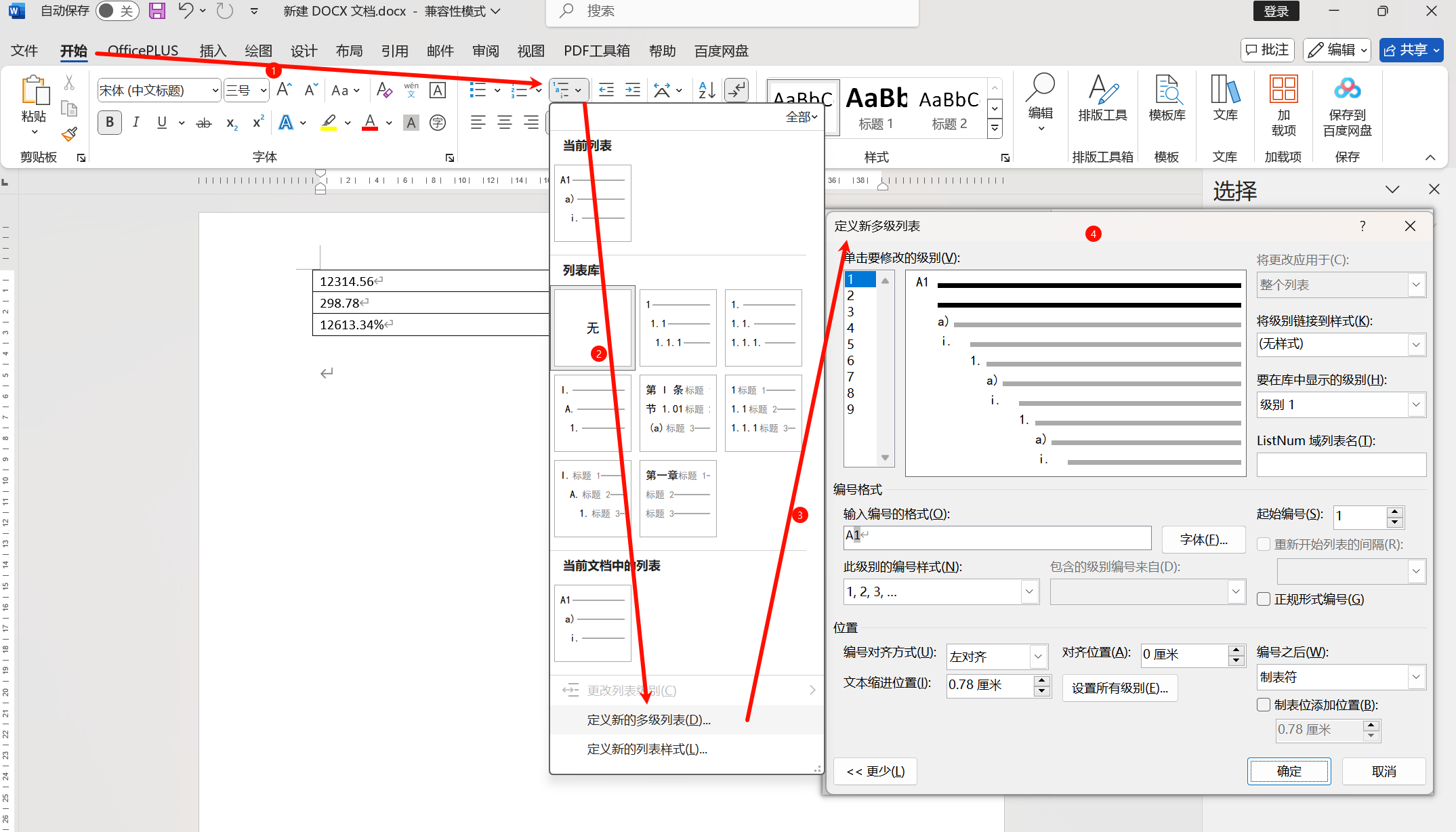This screenshot has width=1456, height=832.
Task: Toggle the 自动保存 AutoSave switch
Action: pyautogui.click(x=117, y=11)
